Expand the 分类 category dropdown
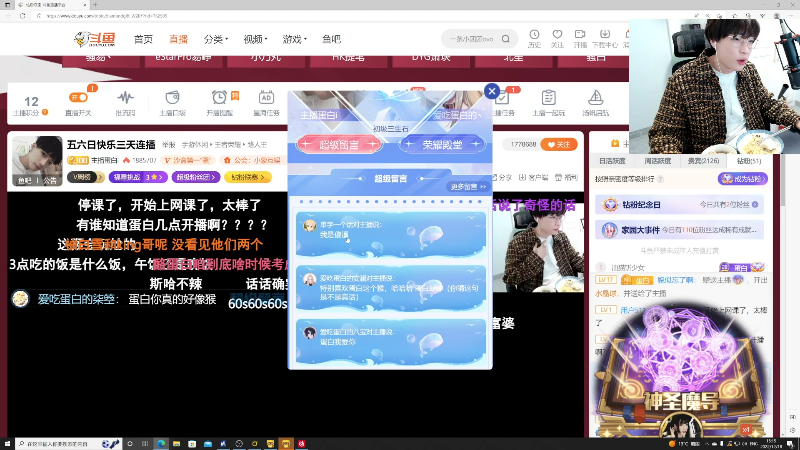This screenshot has width=800, height=450. pyautogui.click(x=215, y=39)
